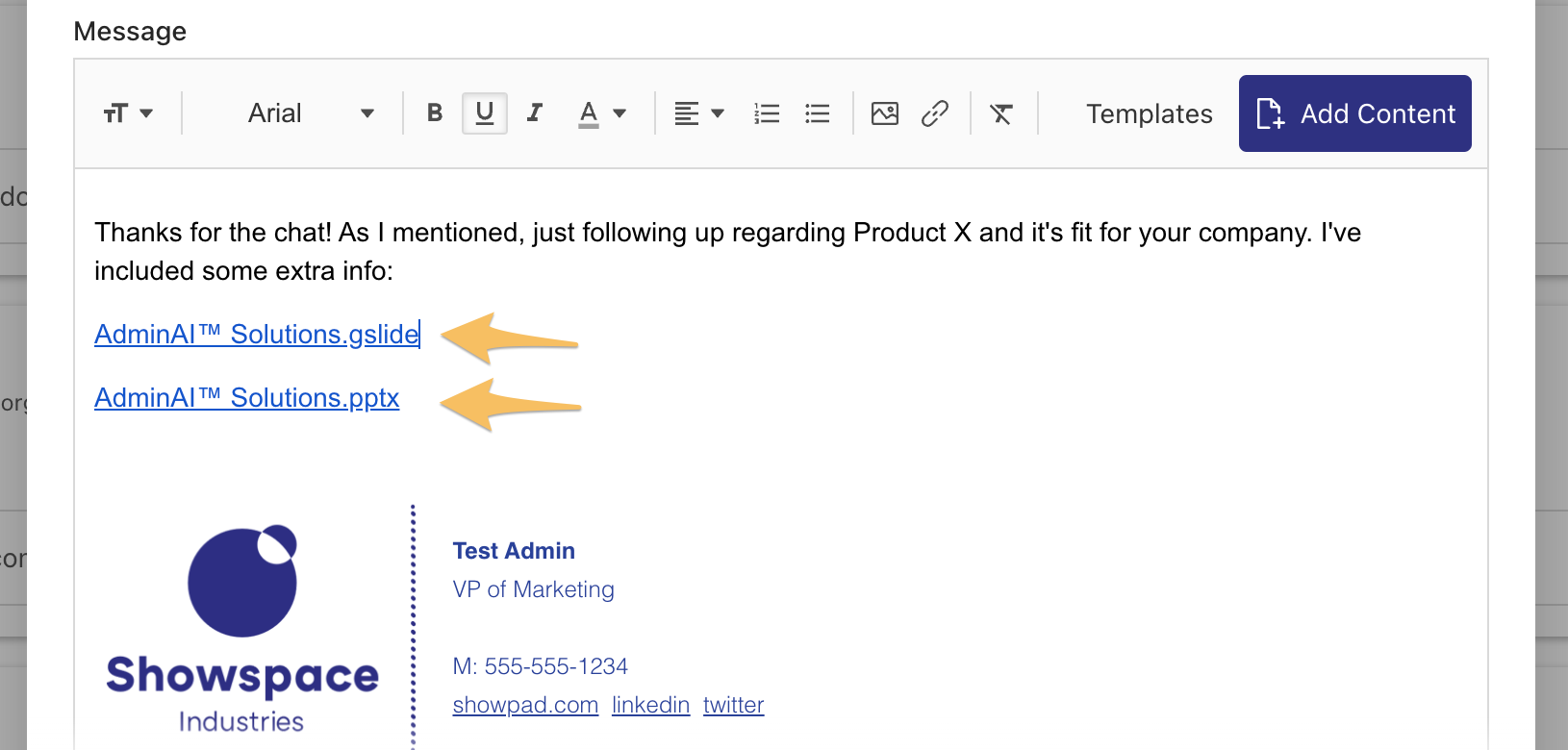1568x750 pixels.
Task: Expand the alignment dropdown arrow
Action: tap(718, 113)
